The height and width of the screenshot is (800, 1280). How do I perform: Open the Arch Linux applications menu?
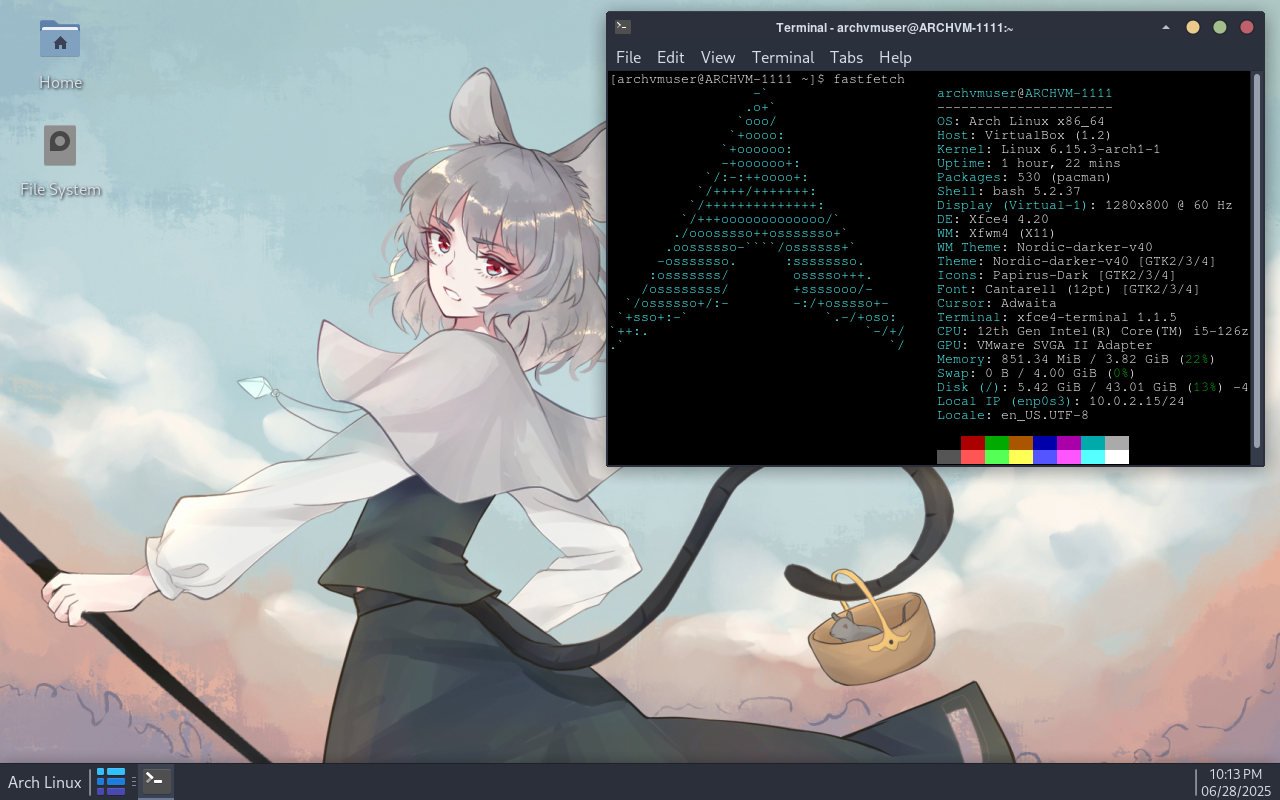45,782
